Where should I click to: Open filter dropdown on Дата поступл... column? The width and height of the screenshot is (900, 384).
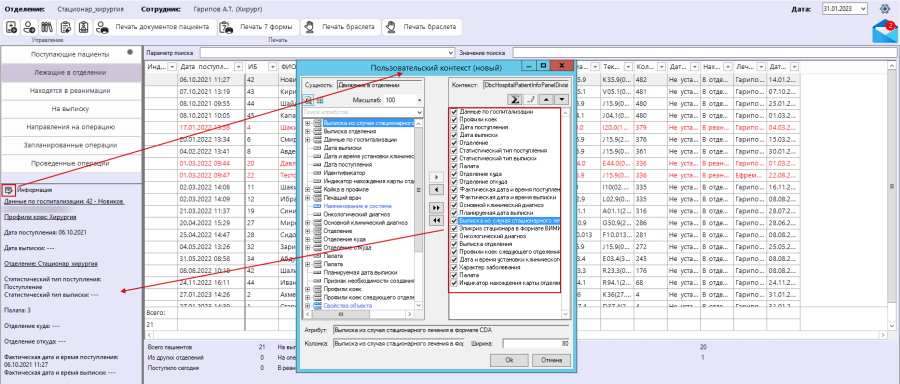(239, 67)
